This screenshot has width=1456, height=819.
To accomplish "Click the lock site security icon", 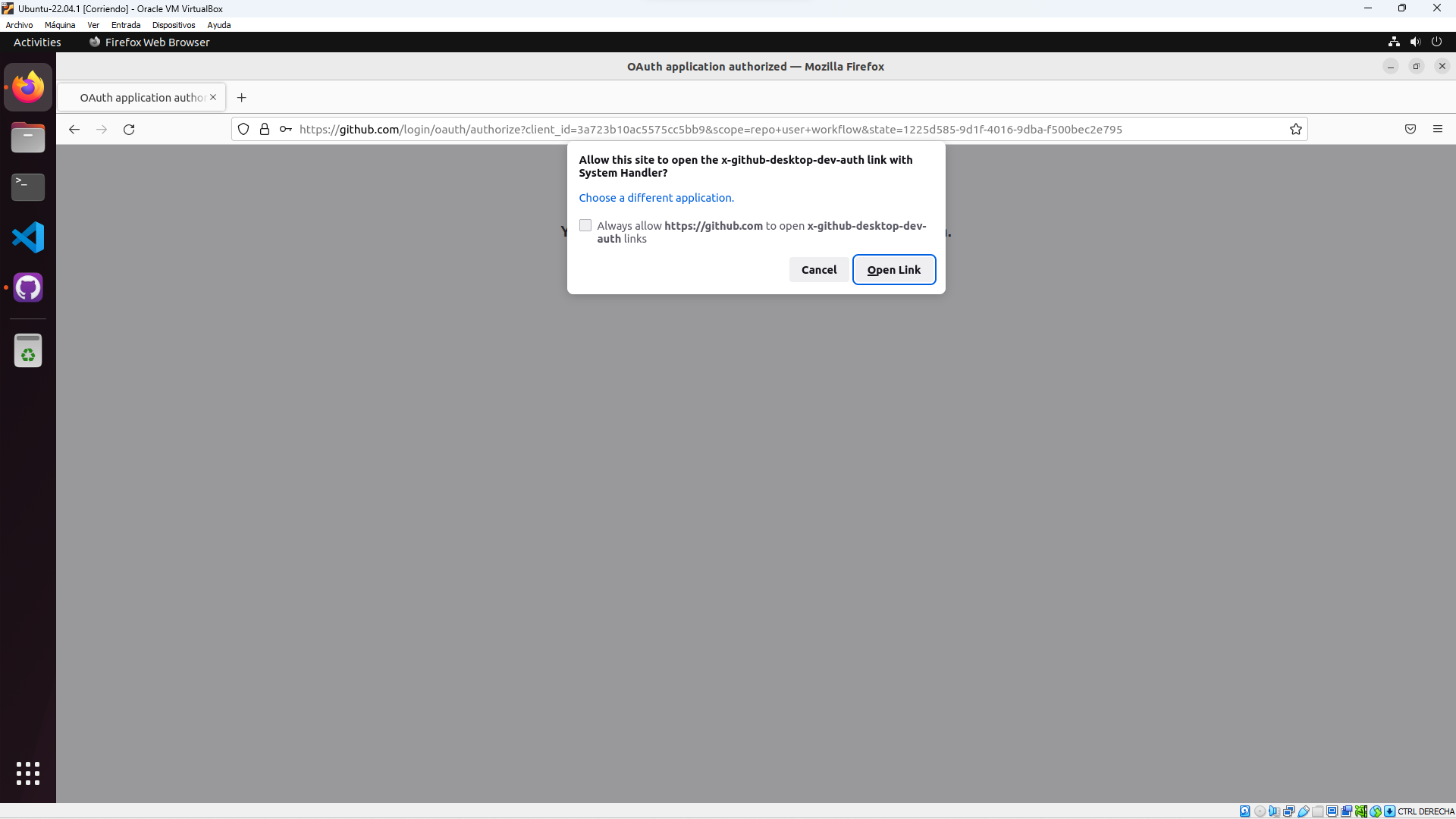I will (x=265, y=130).
